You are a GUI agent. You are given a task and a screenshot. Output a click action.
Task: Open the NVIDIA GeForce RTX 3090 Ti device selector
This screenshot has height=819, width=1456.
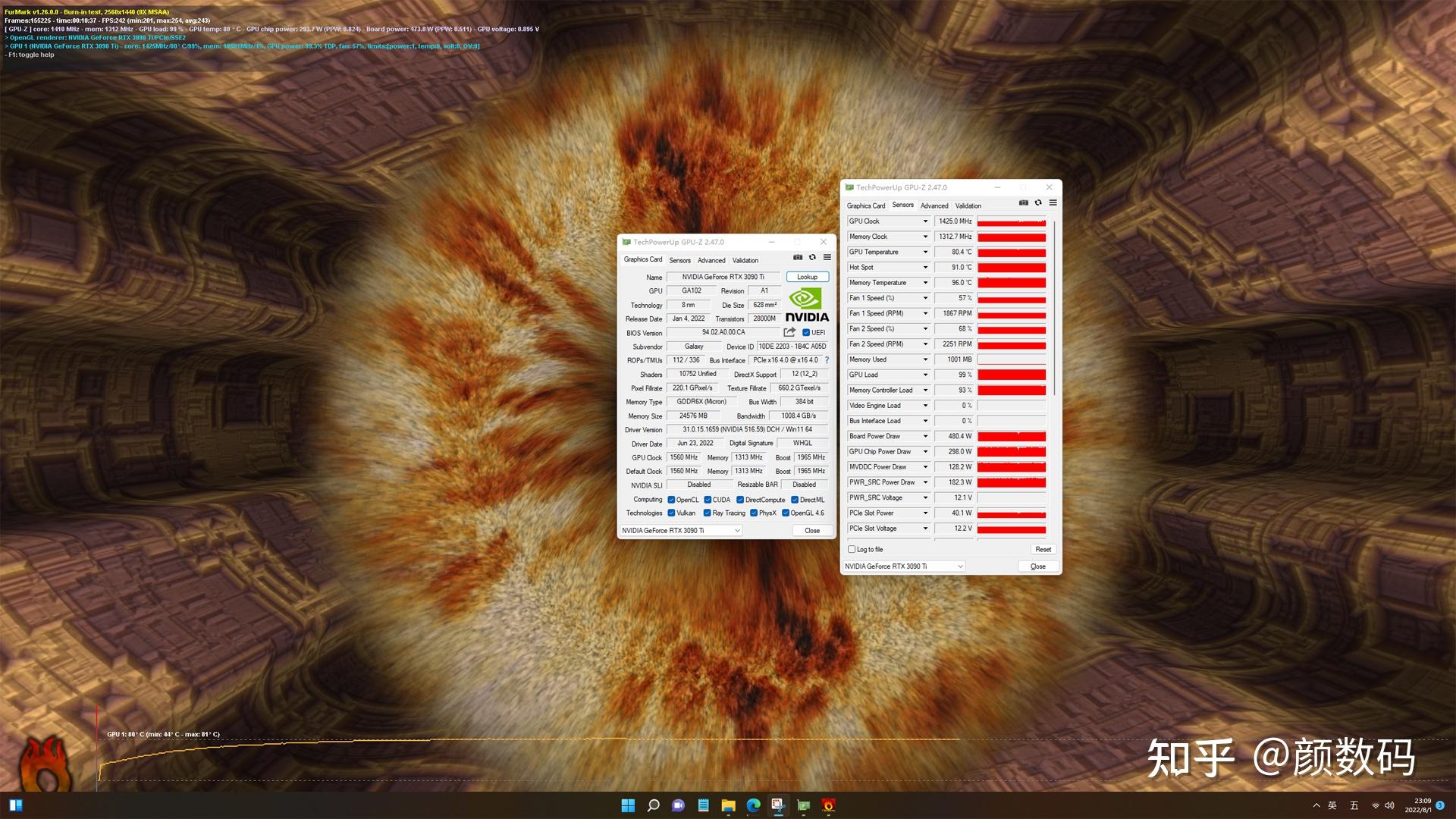click(x=680, y=530)
